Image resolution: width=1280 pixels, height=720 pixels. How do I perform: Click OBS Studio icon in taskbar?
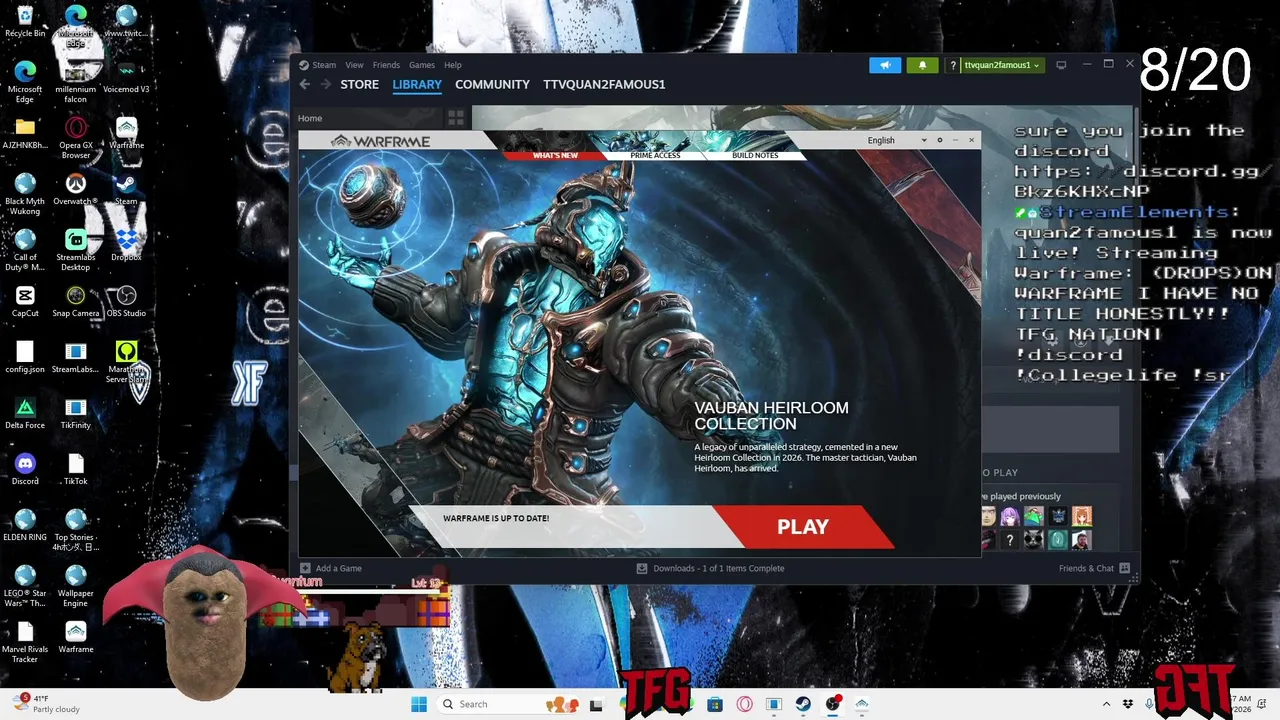click(832, 704)
